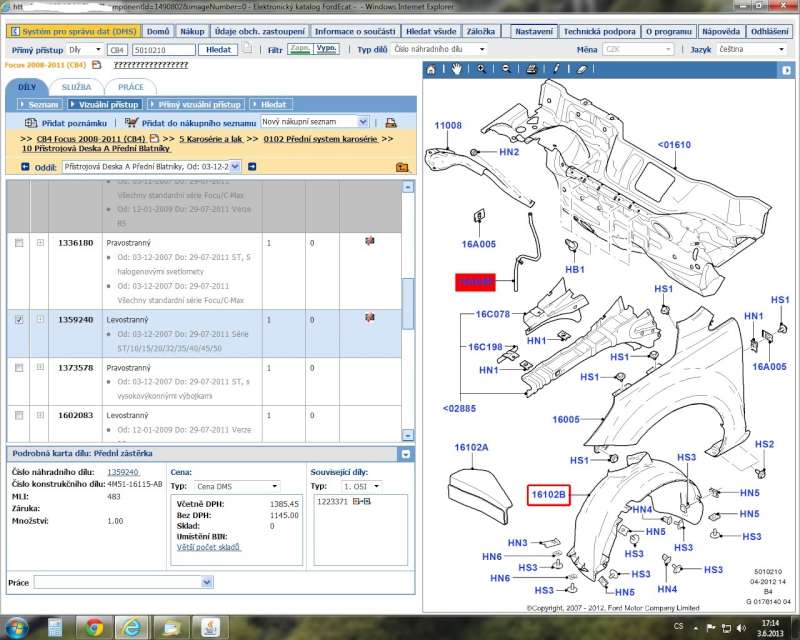Open the Oddíl section dropdown
This screenshot has height=640, width=800.
coord(235,167)
